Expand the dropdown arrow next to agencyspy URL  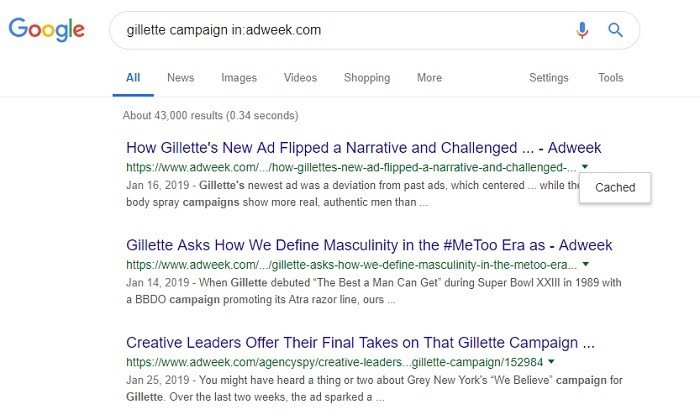coord(551,361)
